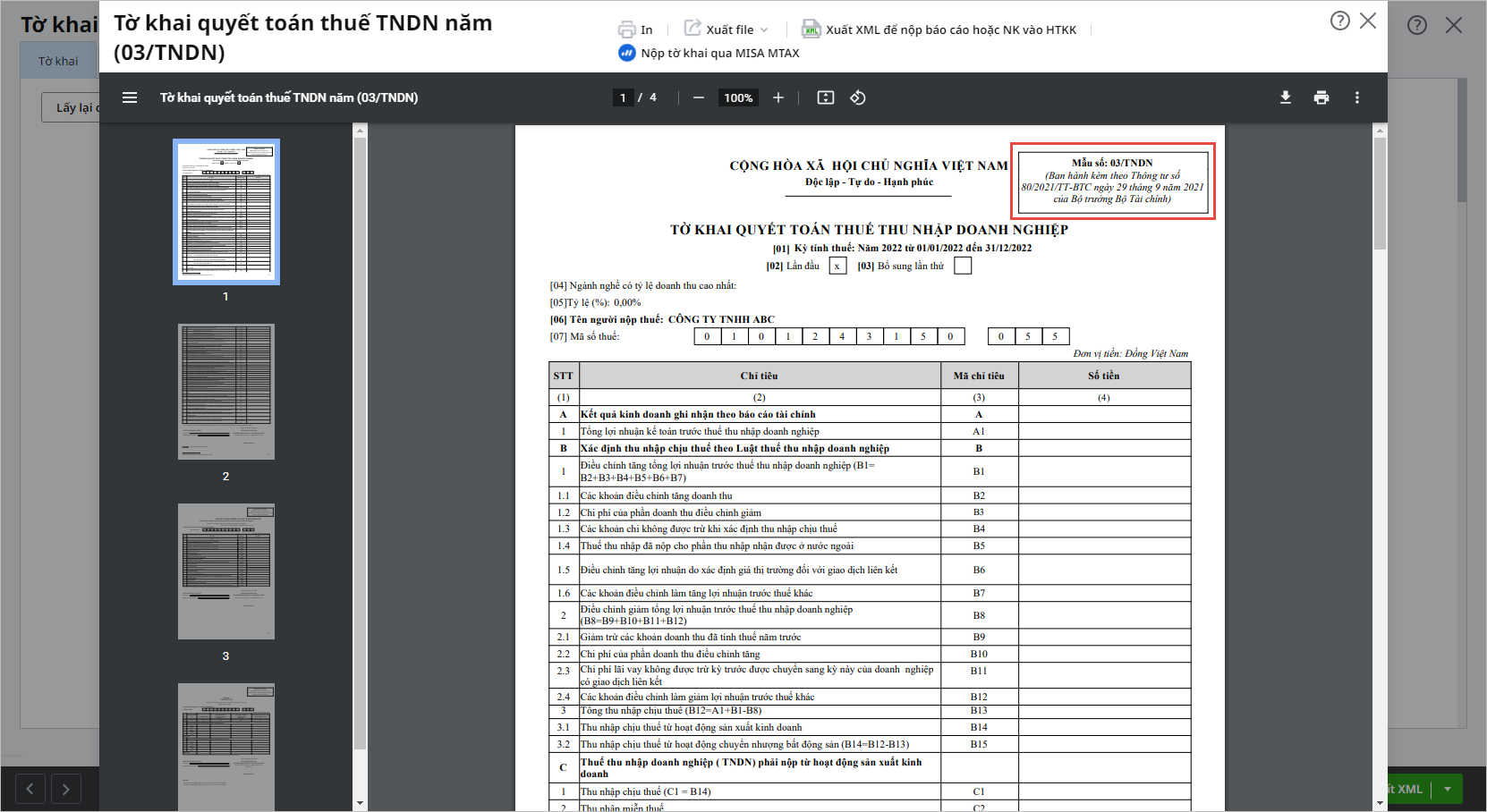Screen dimensions: 1487x812
Task: Select page 3 thumbnail
Action: point(226,571)
